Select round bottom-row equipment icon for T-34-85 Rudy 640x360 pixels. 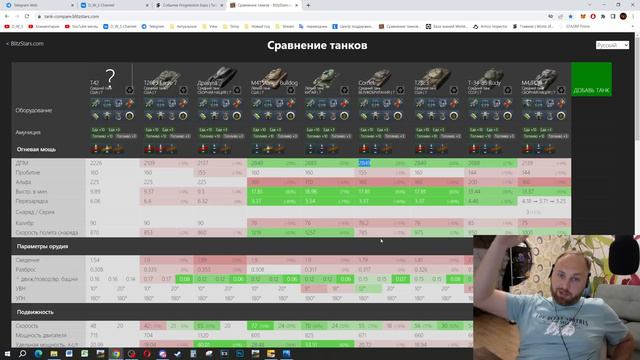tap(507, 116)
